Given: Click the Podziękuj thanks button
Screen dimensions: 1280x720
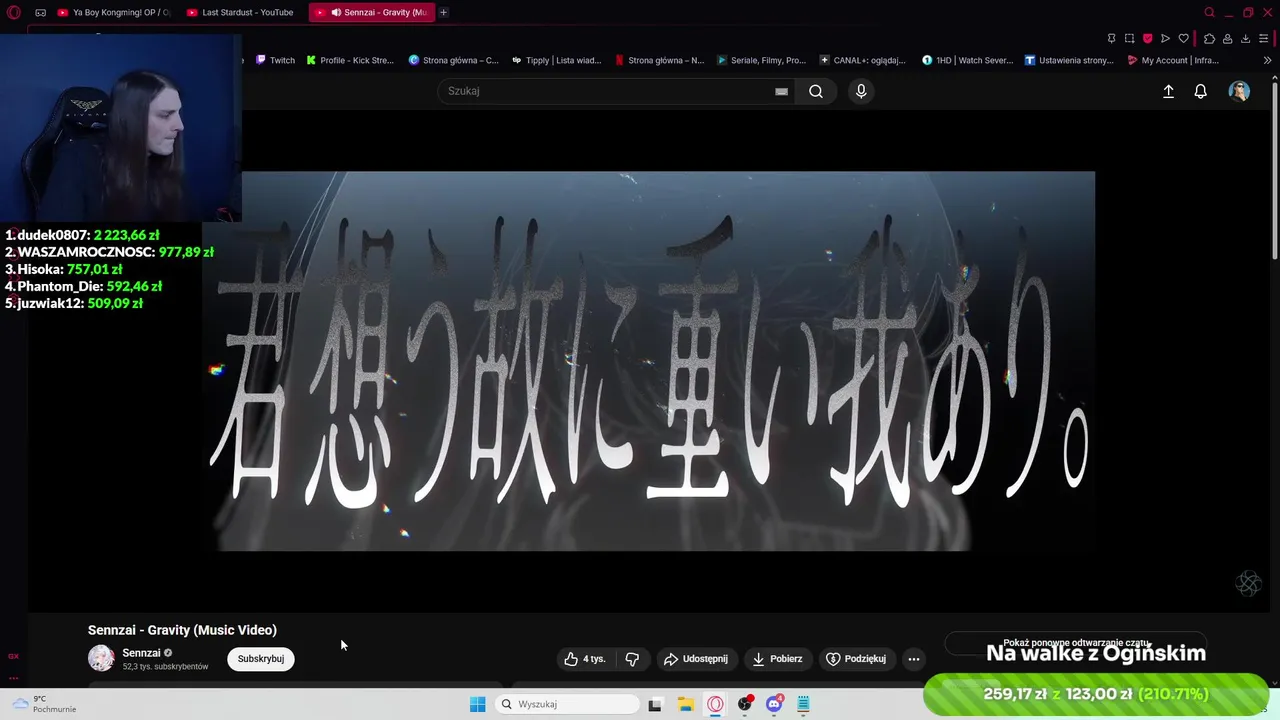Looking at the screenshot, I should tap(856, 658).
